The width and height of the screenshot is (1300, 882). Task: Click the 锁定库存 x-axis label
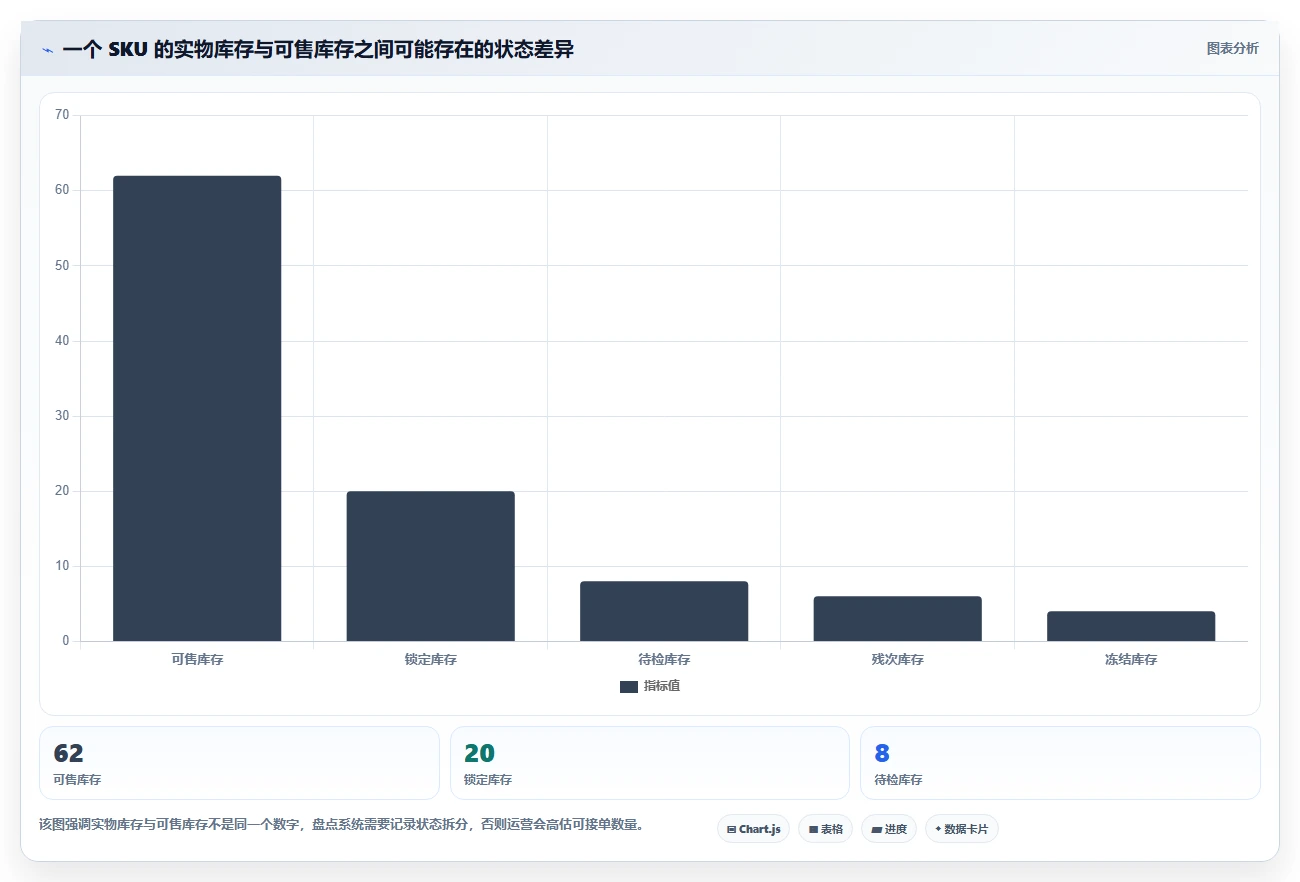coord(430,660)
